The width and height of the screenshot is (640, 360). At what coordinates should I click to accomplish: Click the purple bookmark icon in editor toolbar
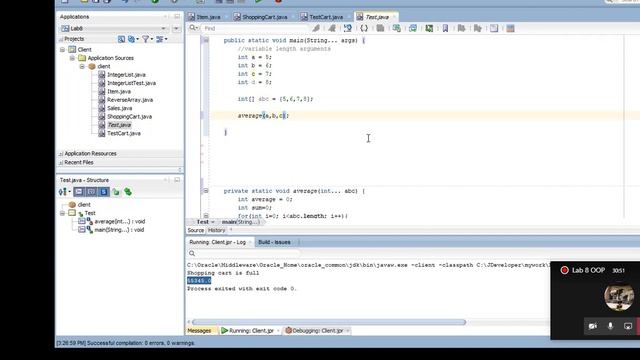(445, 28)
